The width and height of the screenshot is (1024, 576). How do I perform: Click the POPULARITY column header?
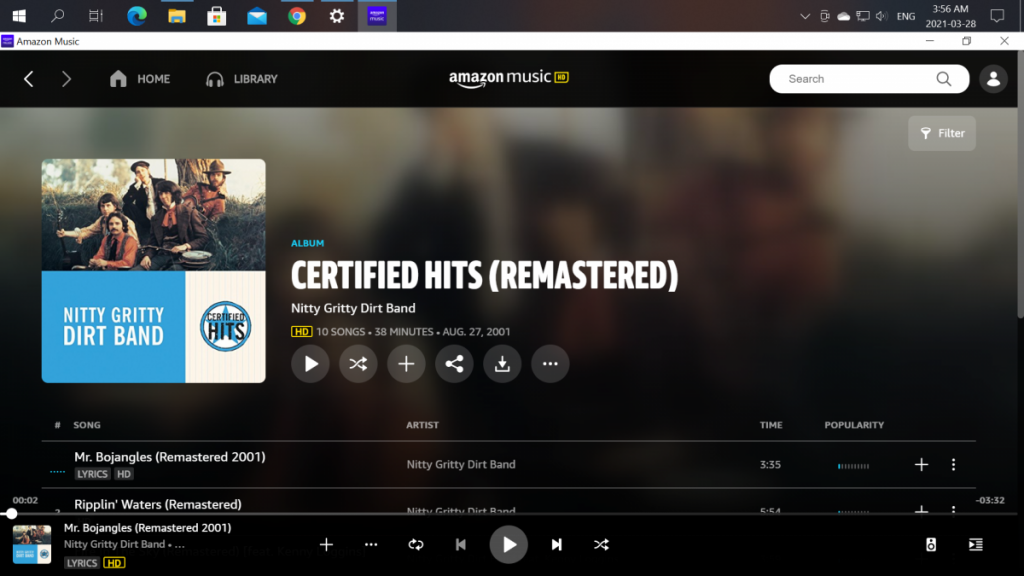[x=854, y=425]
